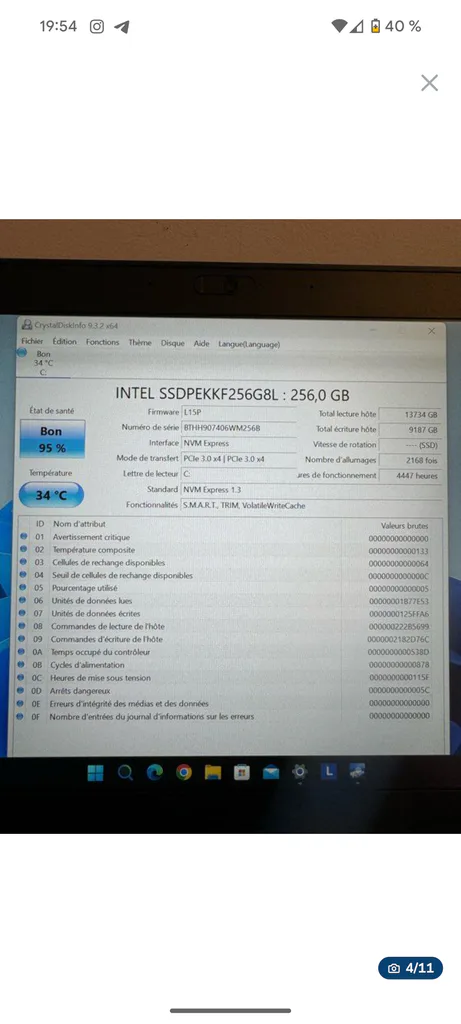Image resolution: width=461 pixels, height=1024 pixels.
Task: Open the Mail app icon
Action: click(270, 773)
